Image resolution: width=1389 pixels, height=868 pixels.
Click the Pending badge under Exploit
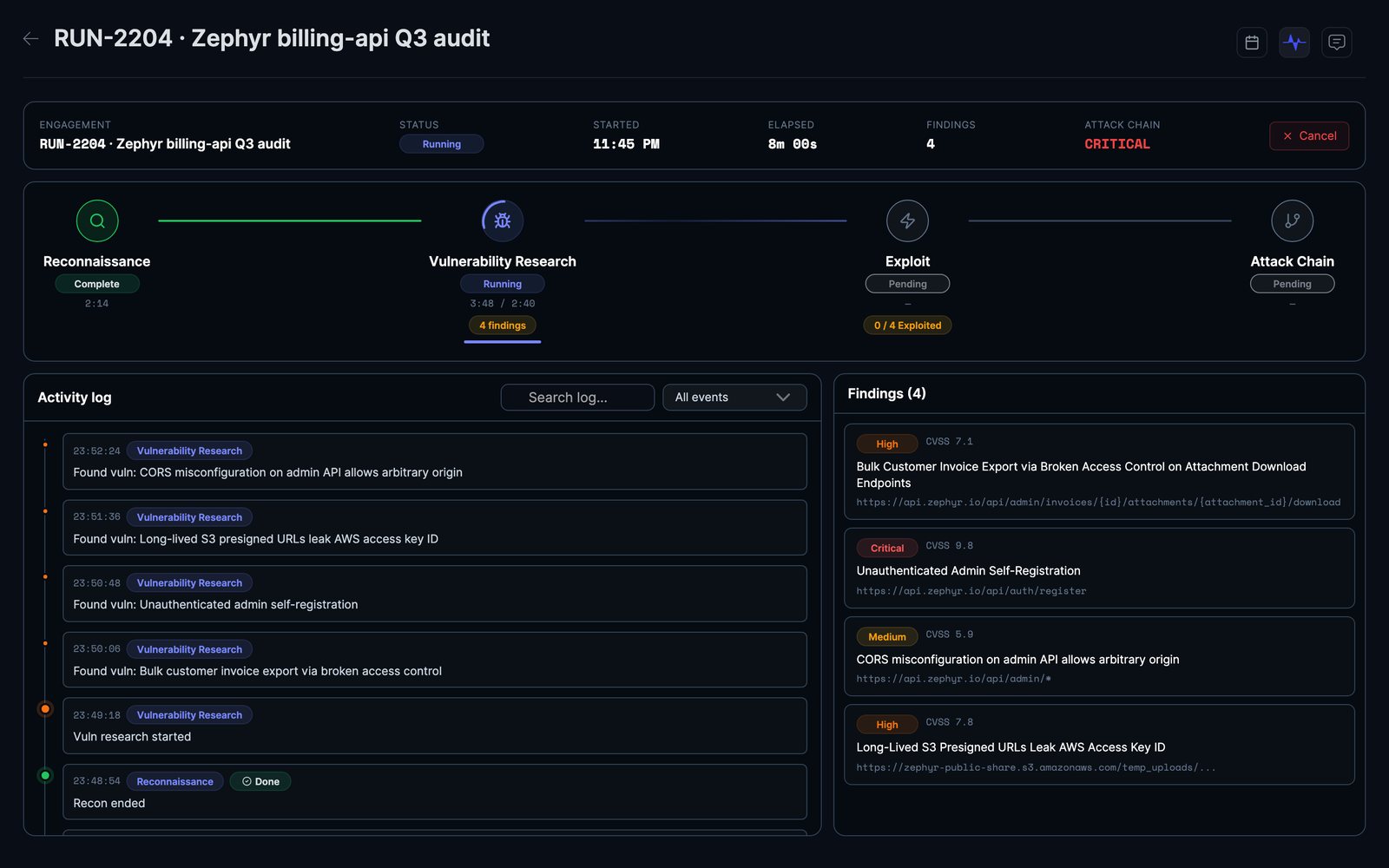907,284
